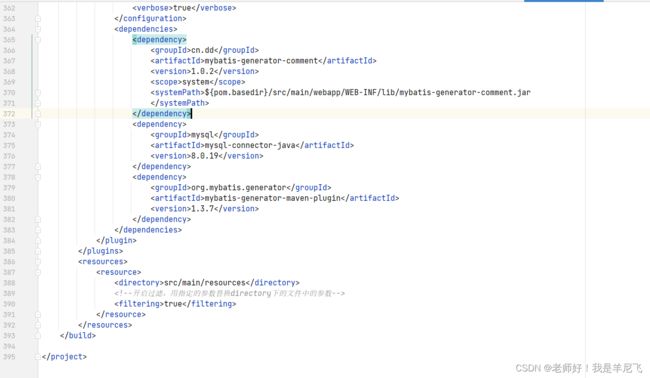The height and width of the screenshot is (378, 650).
Task: Click line number 369 in gutter
Action: [9, 82]
